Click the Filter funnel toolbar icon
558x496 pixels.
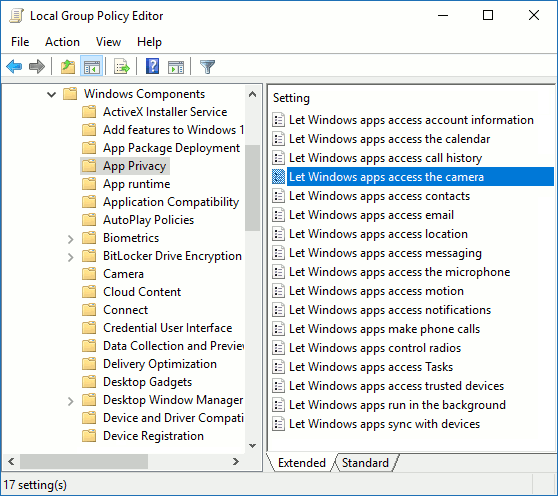click(207, 67)
